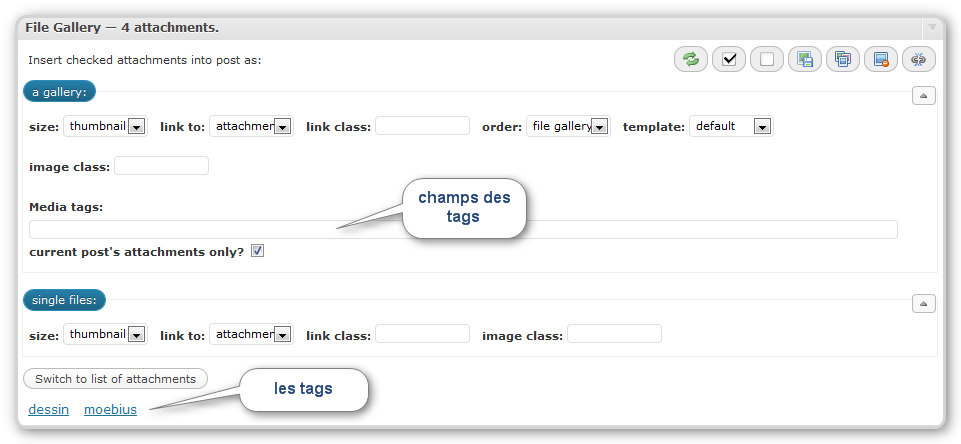Toggle current post's attachments only checkbox
961x444 pixels.
[257, 251]
